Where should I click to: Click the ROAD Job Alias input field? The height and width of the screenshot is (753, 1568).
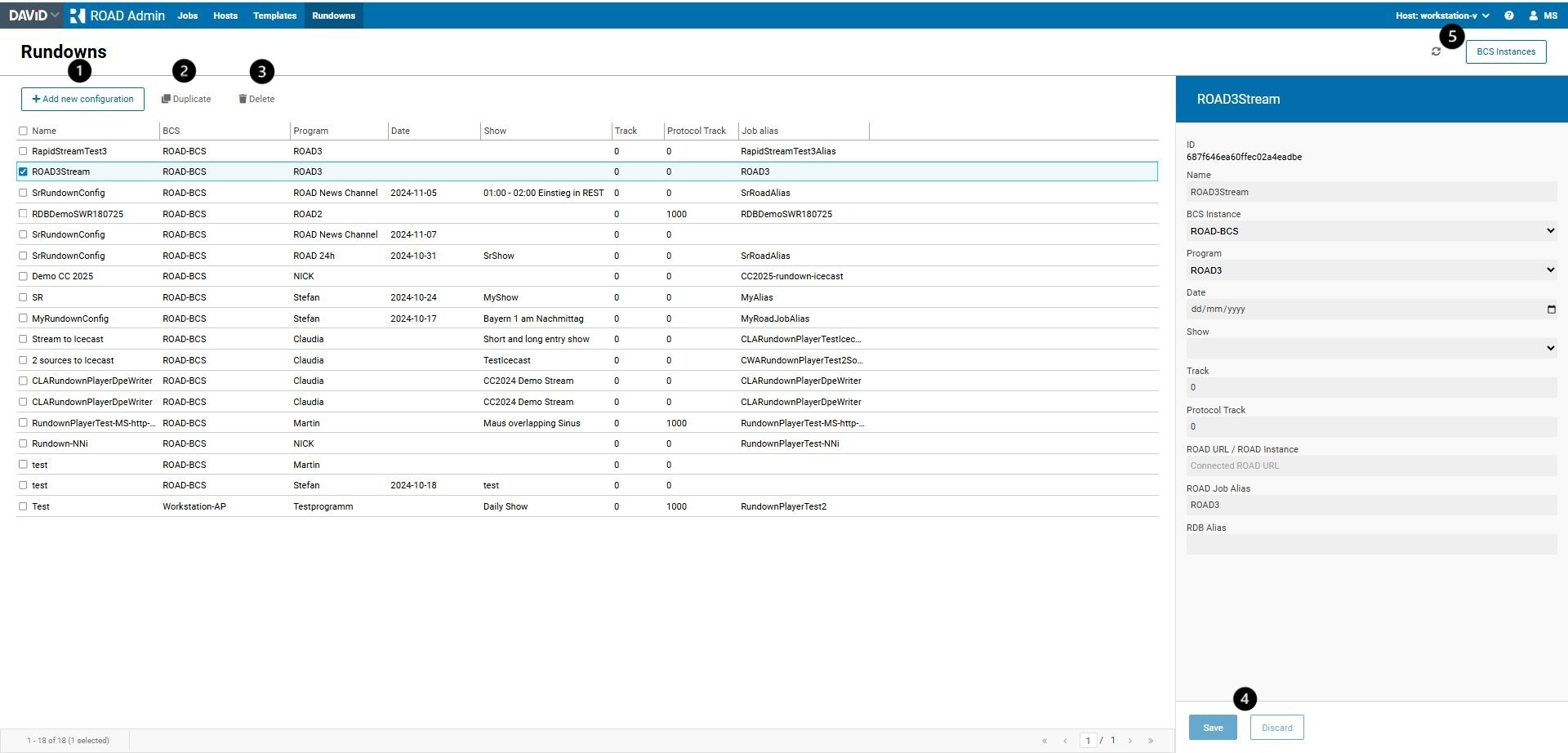pos(1371,505)
